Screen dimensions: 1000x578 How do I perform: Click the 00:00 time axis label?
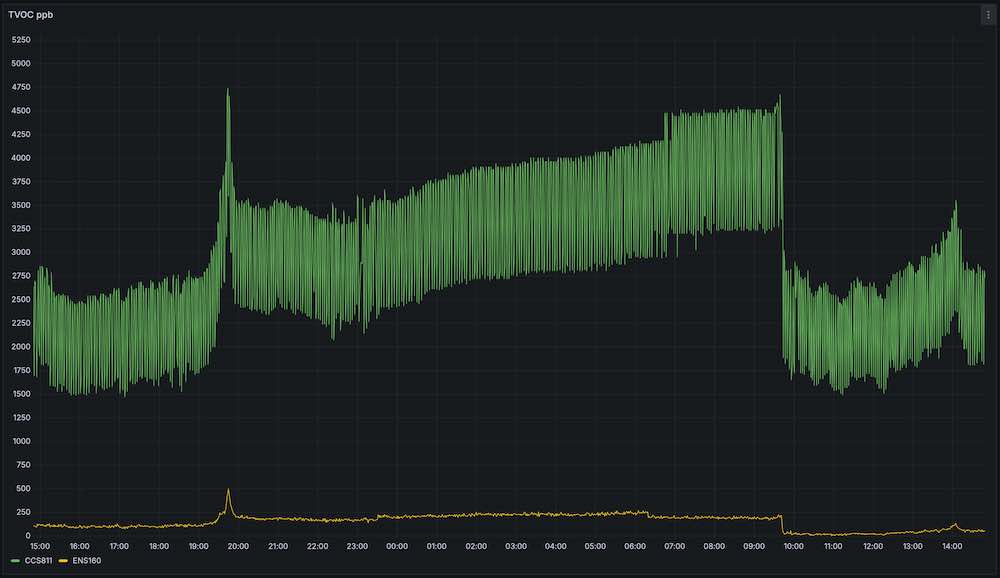(397, 546)
